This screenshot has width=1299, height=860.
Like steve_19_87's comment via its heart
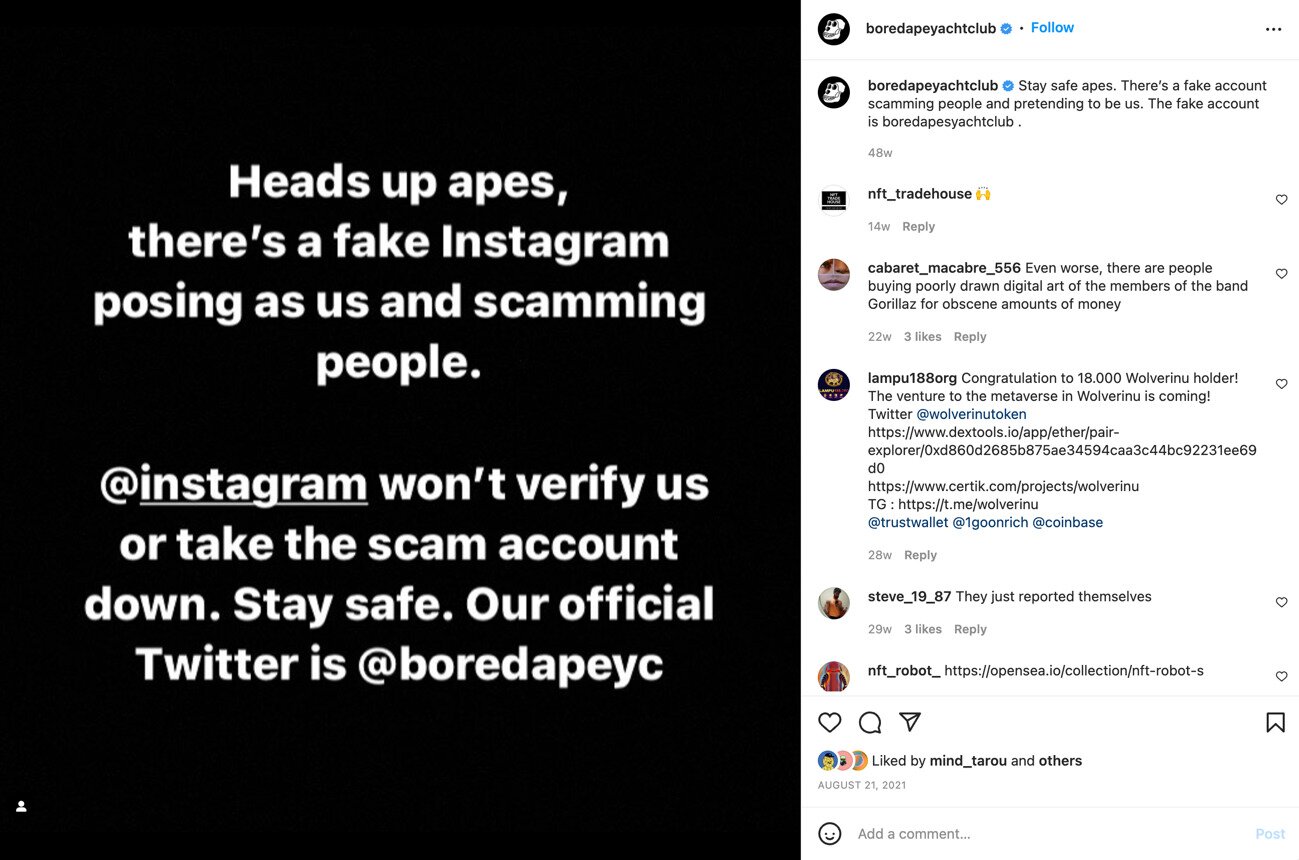pyautogui.click(x=1281, y=602)
